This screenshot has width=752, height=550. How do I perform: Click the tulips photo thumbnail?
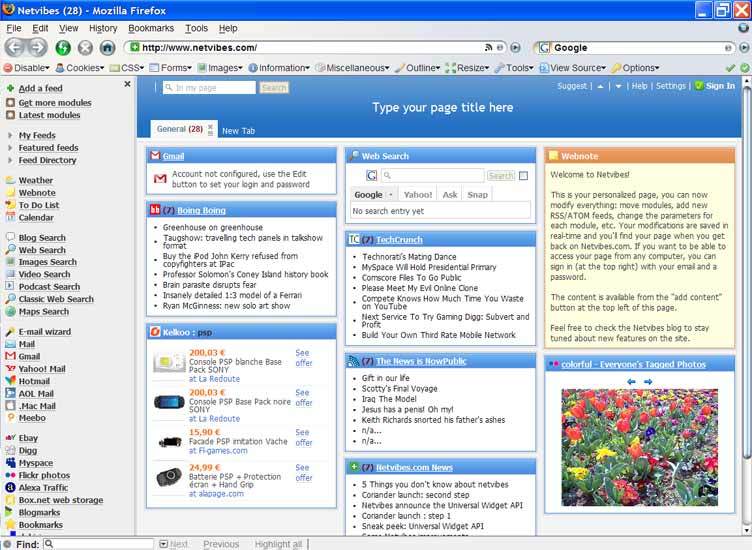point(639,447)
